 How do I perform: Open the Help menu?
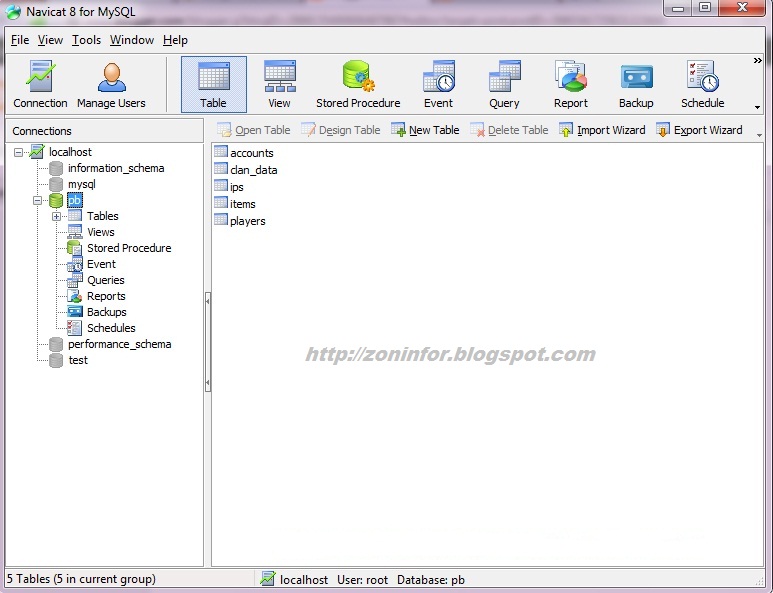coord(175,40)
